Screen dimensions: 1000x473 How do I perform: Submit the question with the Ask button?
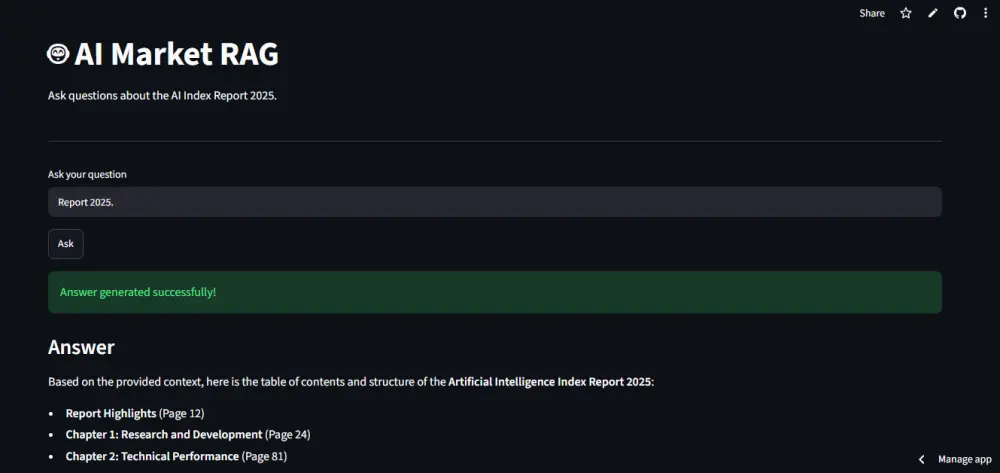pyautogui.click(x=66, y=244)
